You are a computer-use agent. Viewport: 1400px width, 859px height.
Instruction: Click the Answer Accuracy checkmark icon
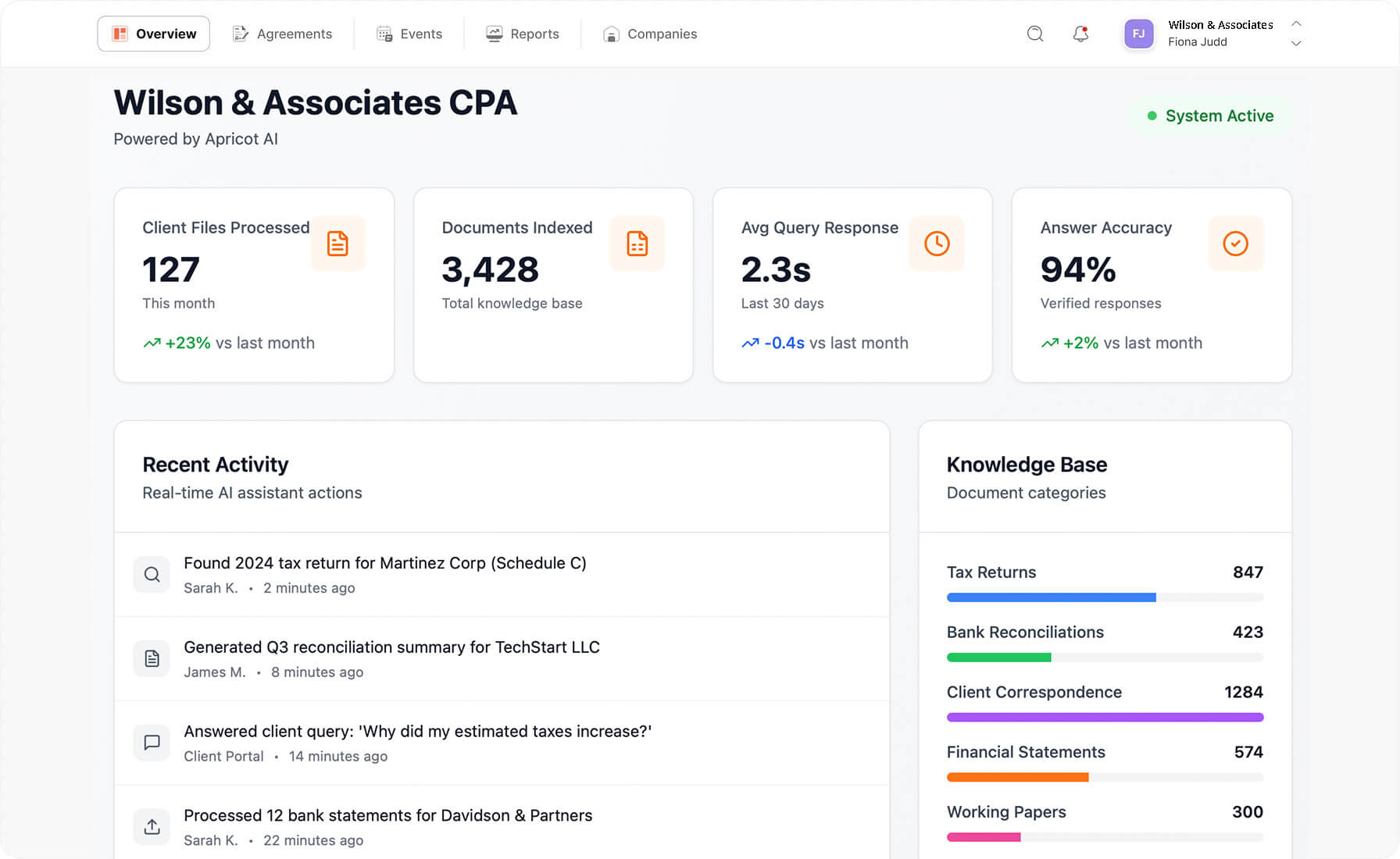pos(1235,244)
